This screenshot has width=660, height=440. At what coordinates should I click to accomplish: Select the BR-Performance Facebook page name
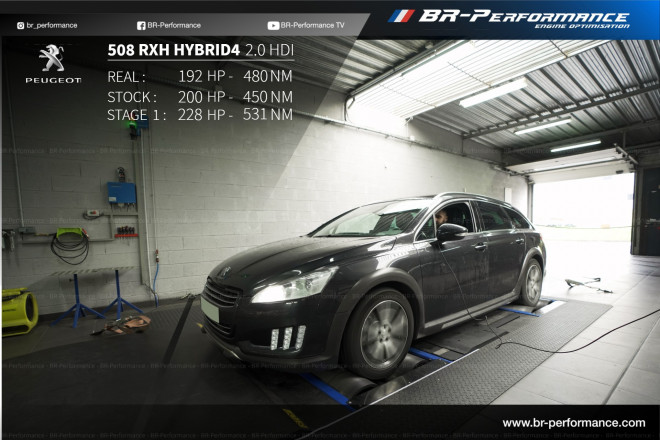174,25
